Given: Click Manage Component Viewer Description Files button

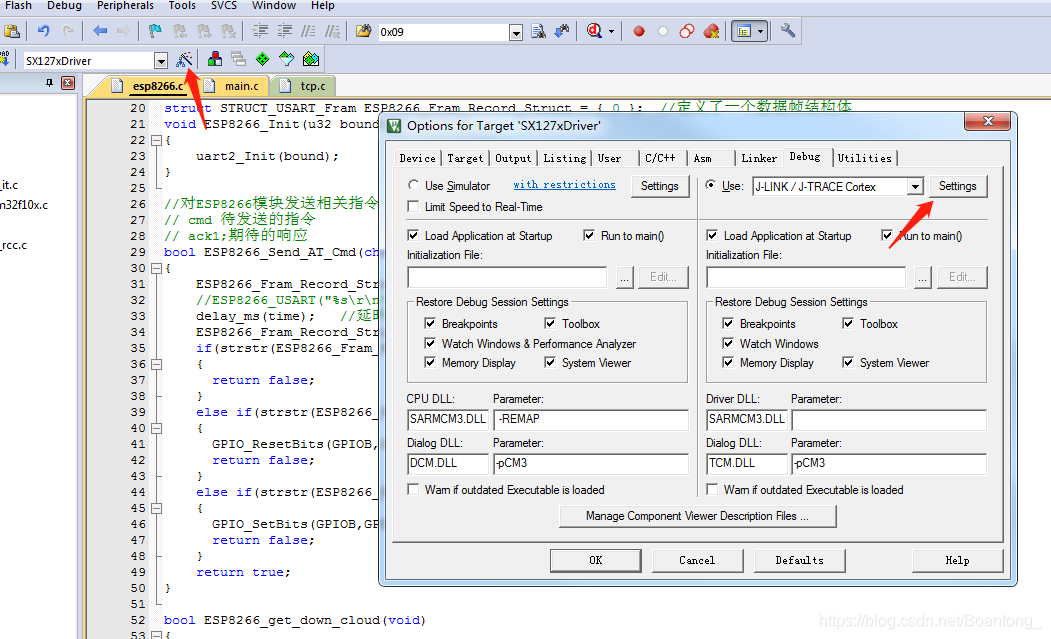Looking at the screenshot, I should coord(697,516).
